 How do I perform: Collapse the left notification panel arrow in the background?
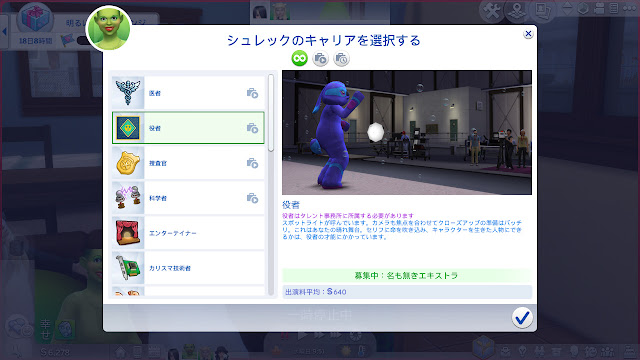(4, 31)
